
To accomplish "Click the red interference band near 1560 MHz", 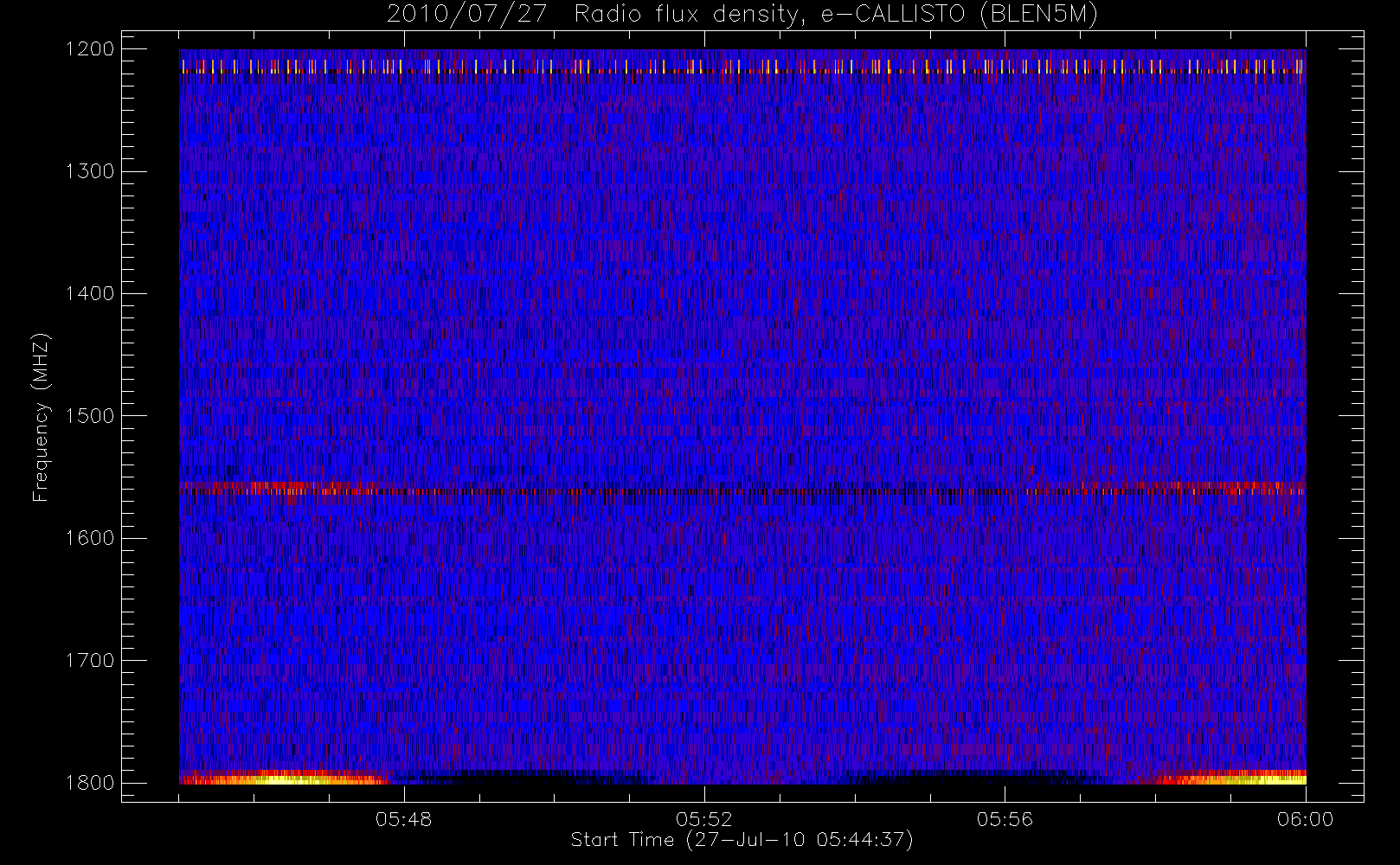I will tap(742, 489).
